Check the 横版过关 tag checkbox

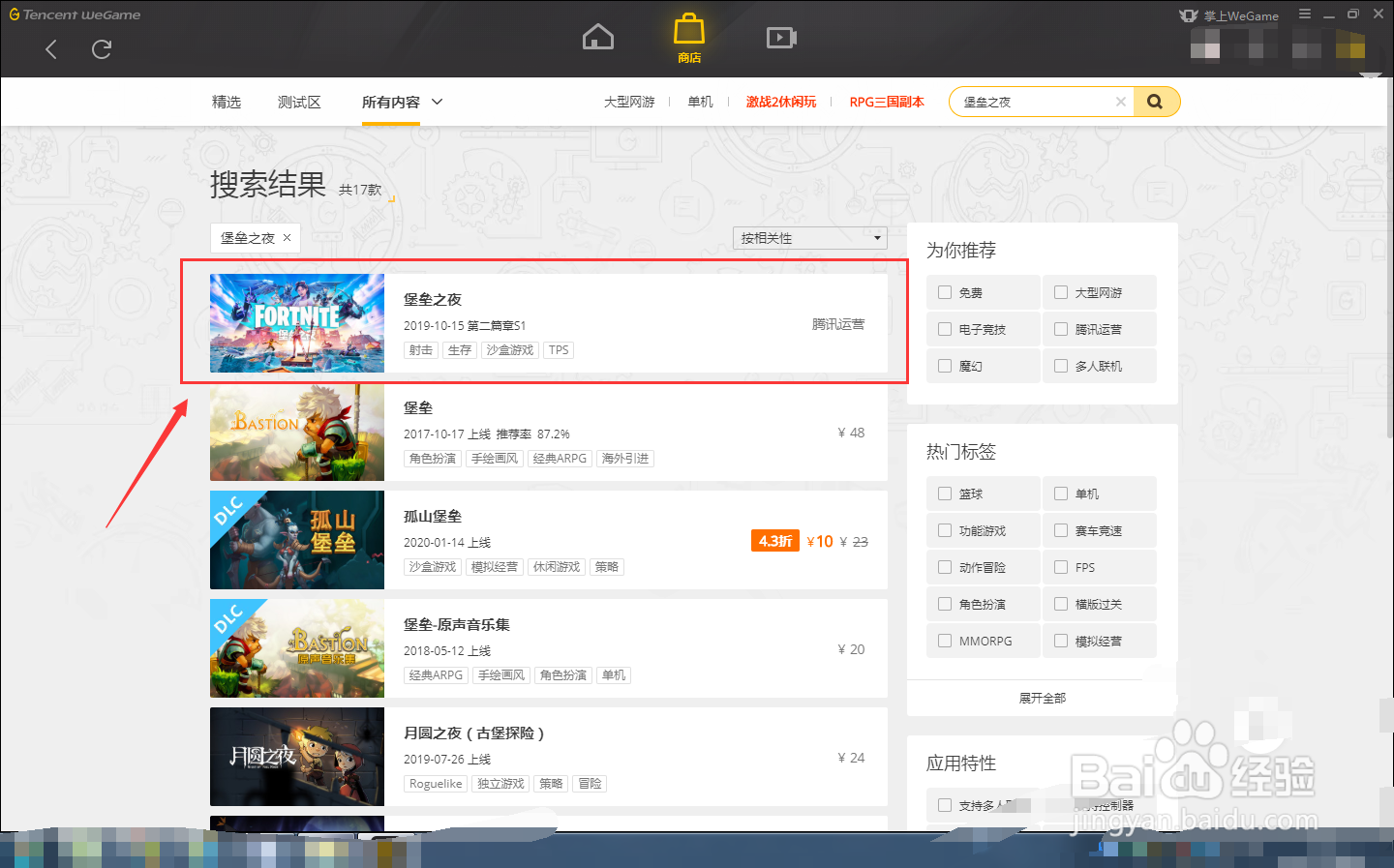pos(1061,604)
